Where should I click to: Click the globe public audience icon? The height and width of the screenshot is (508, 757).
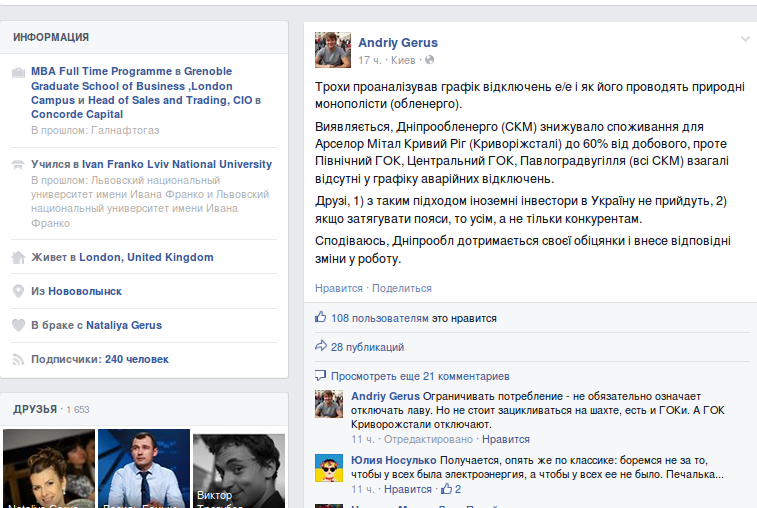[429, 60]
